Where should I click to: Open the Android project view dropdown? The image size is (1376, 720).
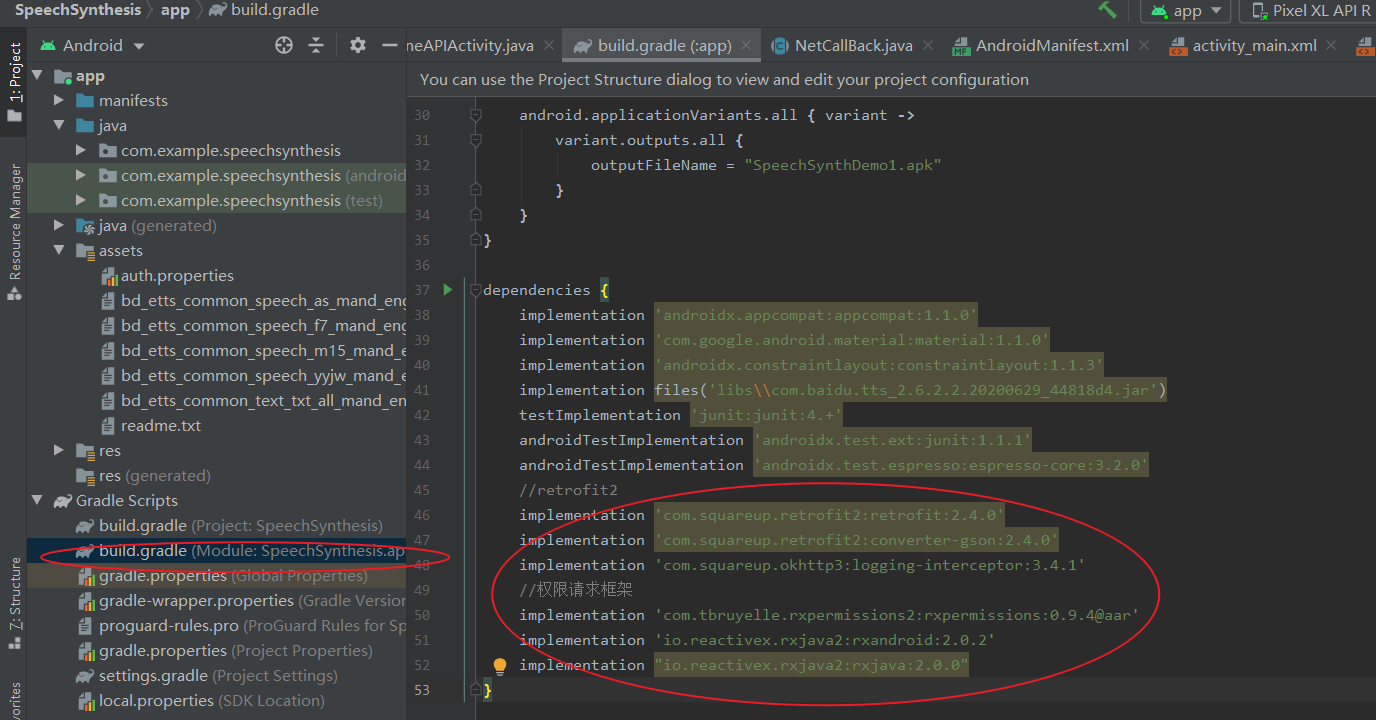click(x=92, y=45)
